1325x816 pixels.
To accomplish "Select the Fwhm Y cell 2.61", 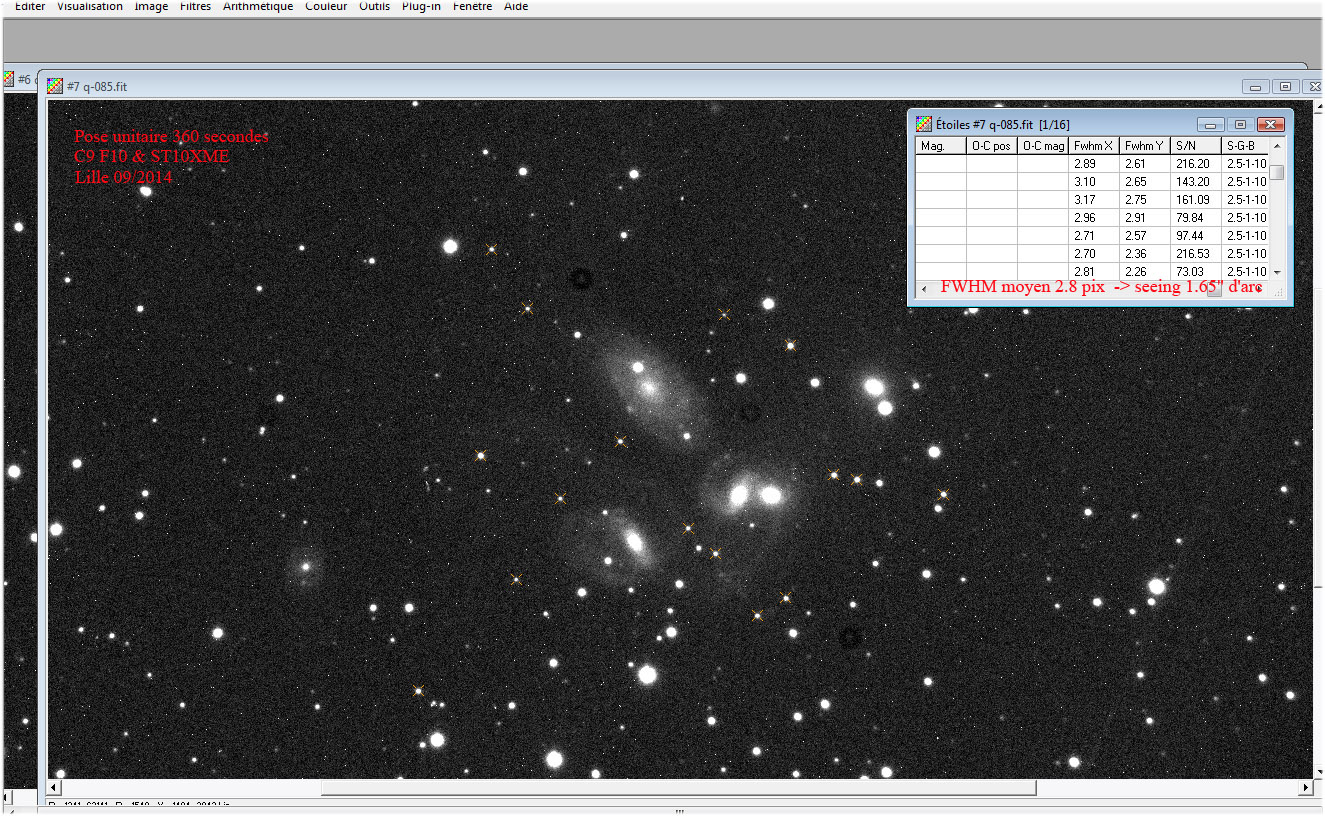I will pyautogui.click(x=1145, y=164).
